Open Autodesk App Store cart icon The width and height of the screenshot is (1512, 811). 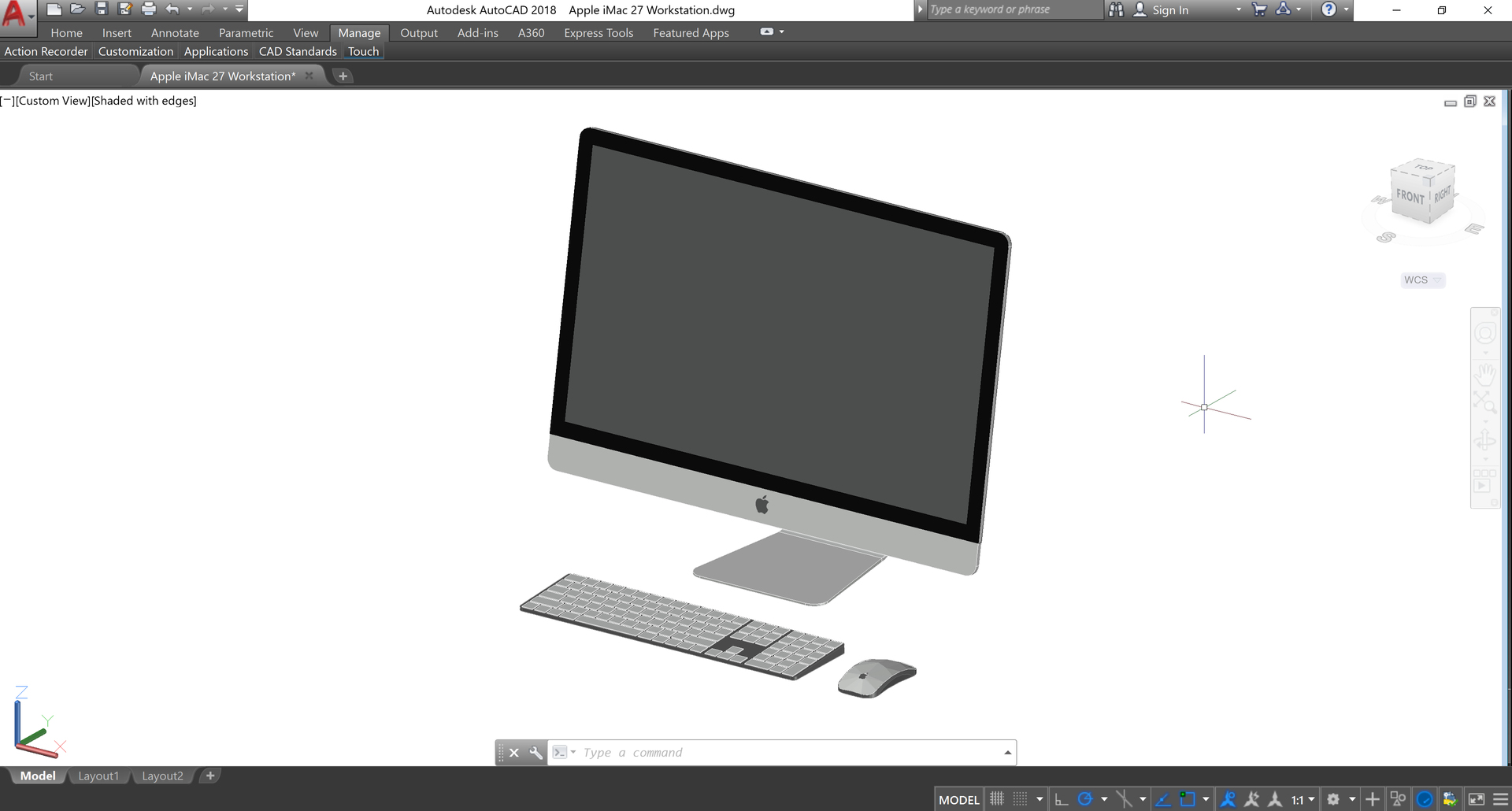[x=1259, y=9]
